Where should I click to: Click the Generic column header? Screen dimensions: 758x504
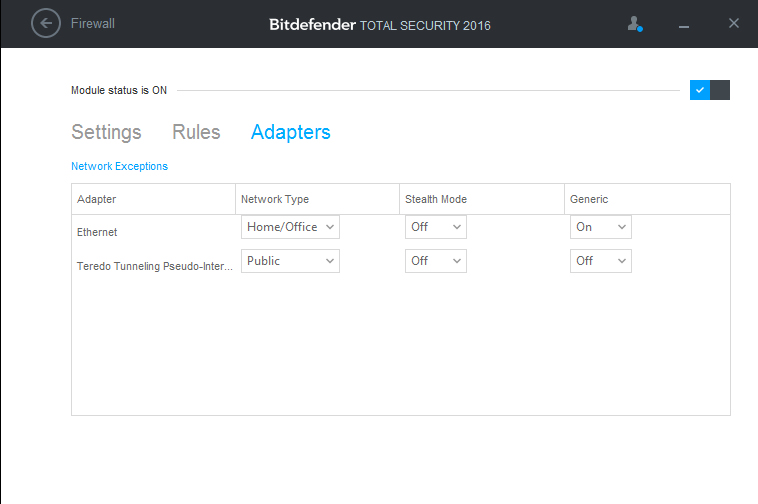[x=647, y=199]
